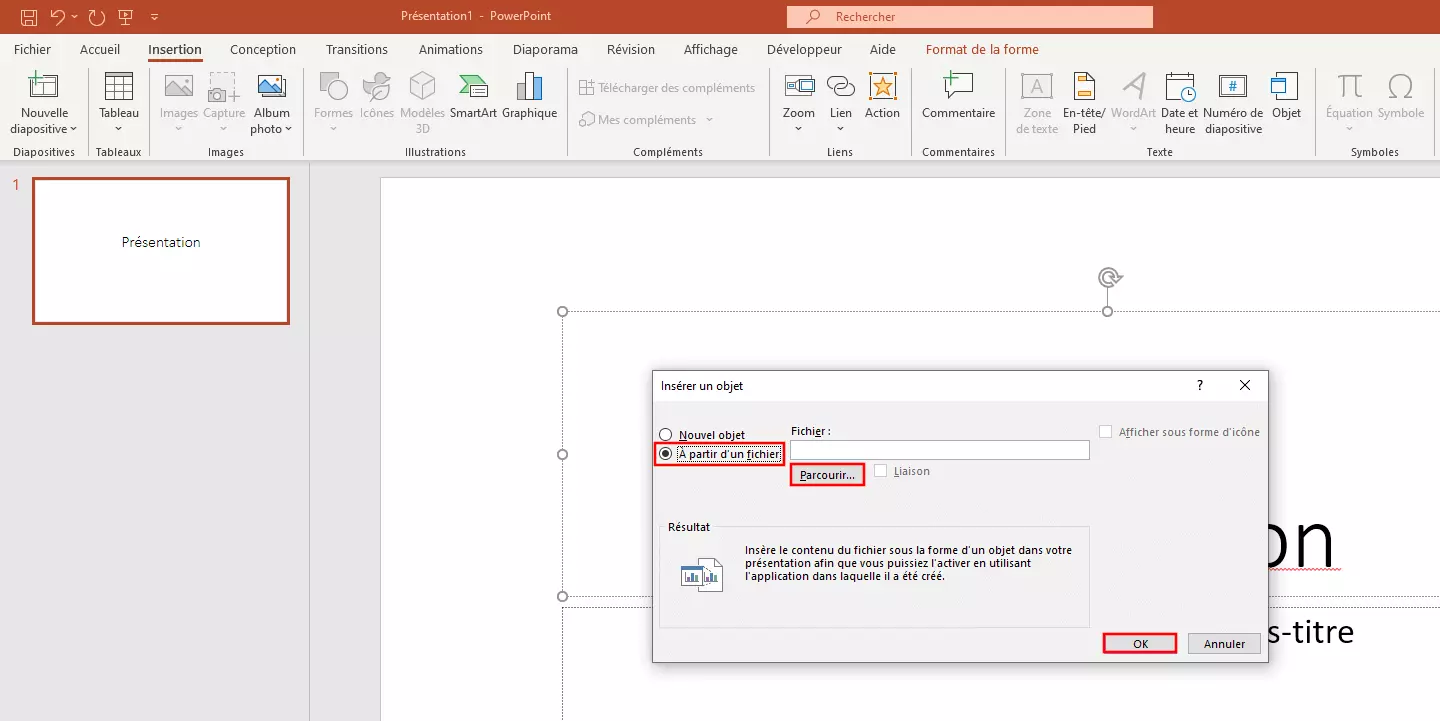Viewport: 1440px width, 721px height.
Task: Open the Transitions tab
Action: click(x=357, y=49)
